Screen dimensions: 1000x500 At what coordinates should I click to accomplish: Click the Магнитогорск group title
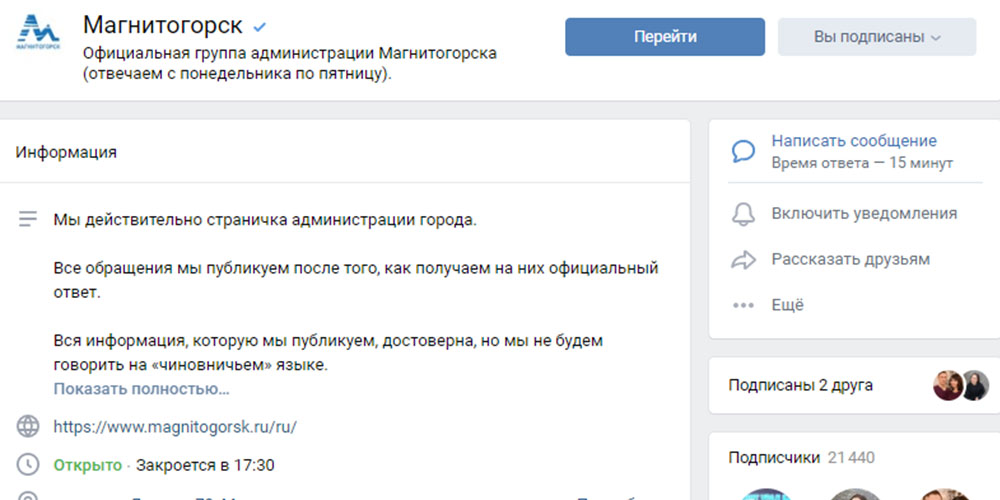pyautogui.click(x=163, y=26)
